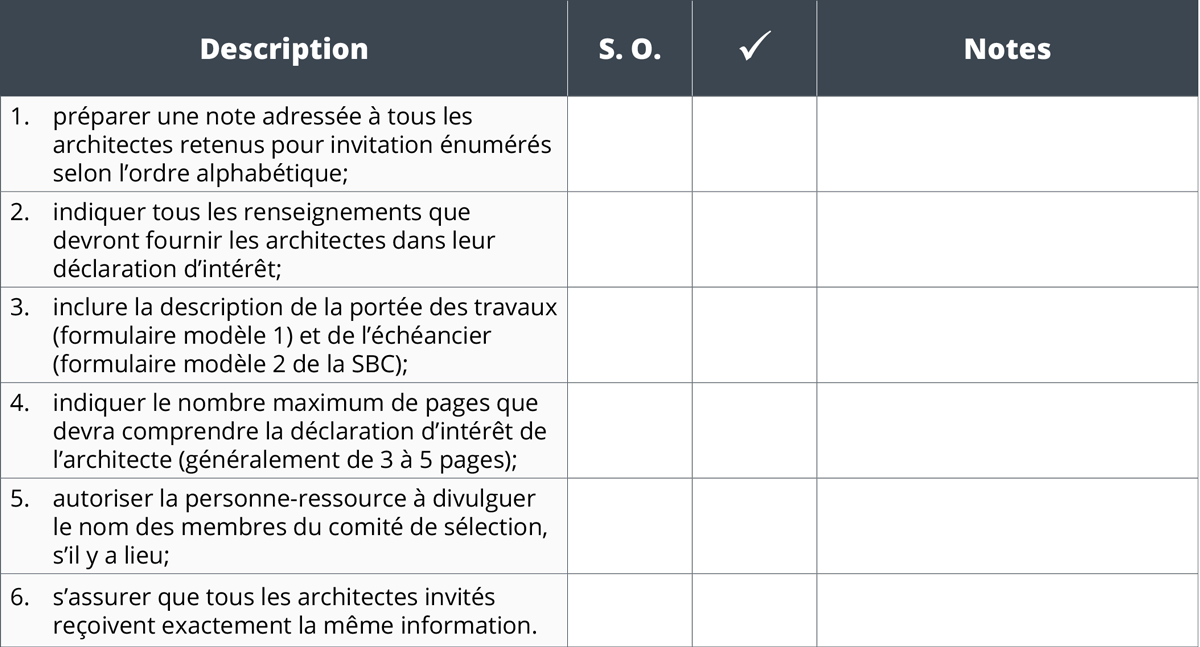Mark S. O. cell for item 6
Screen dimensions: 1200x647
tap(630, 610)
